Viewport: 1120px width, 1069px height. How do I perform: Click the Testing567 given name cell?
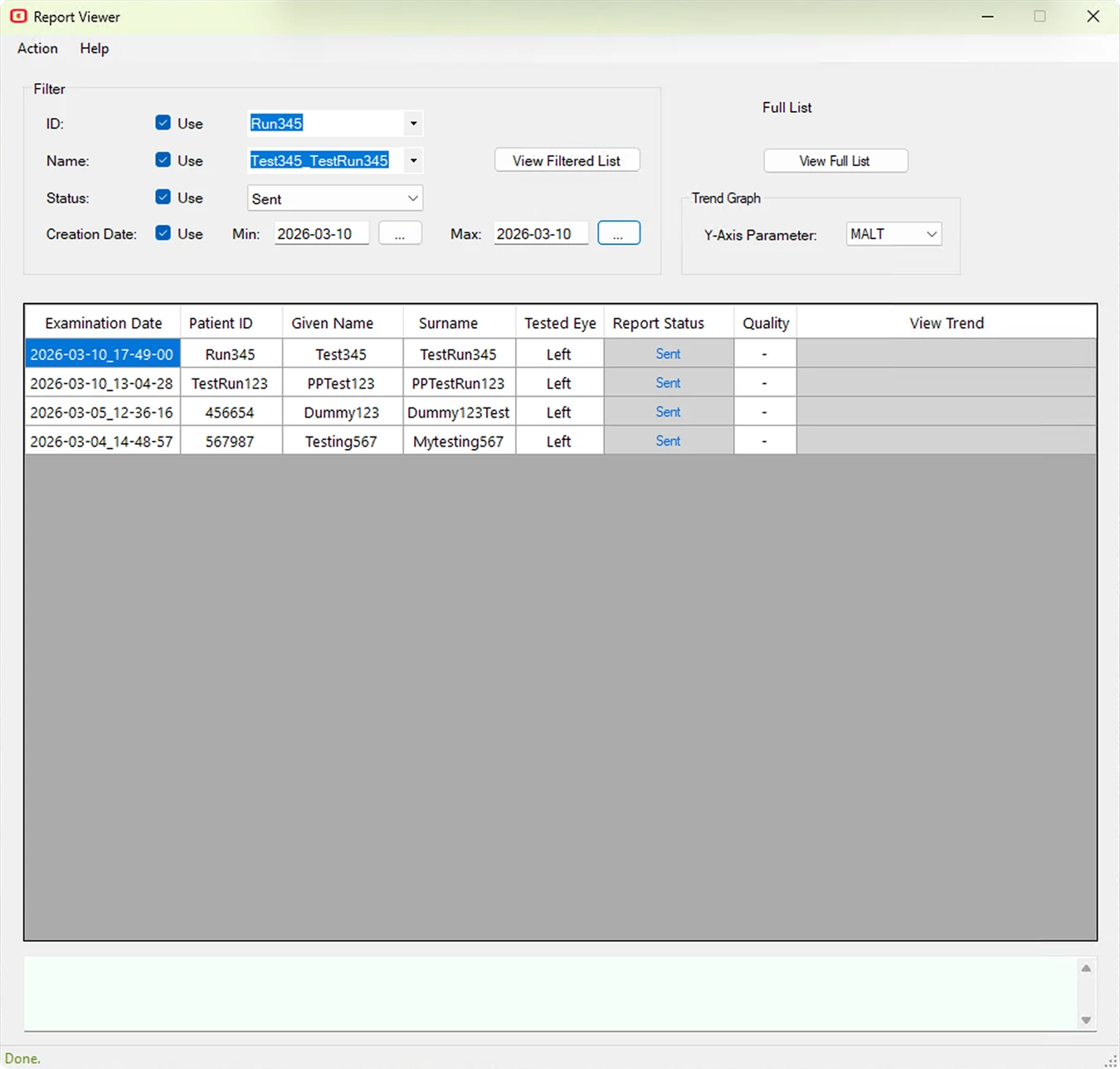pos(342,442)
